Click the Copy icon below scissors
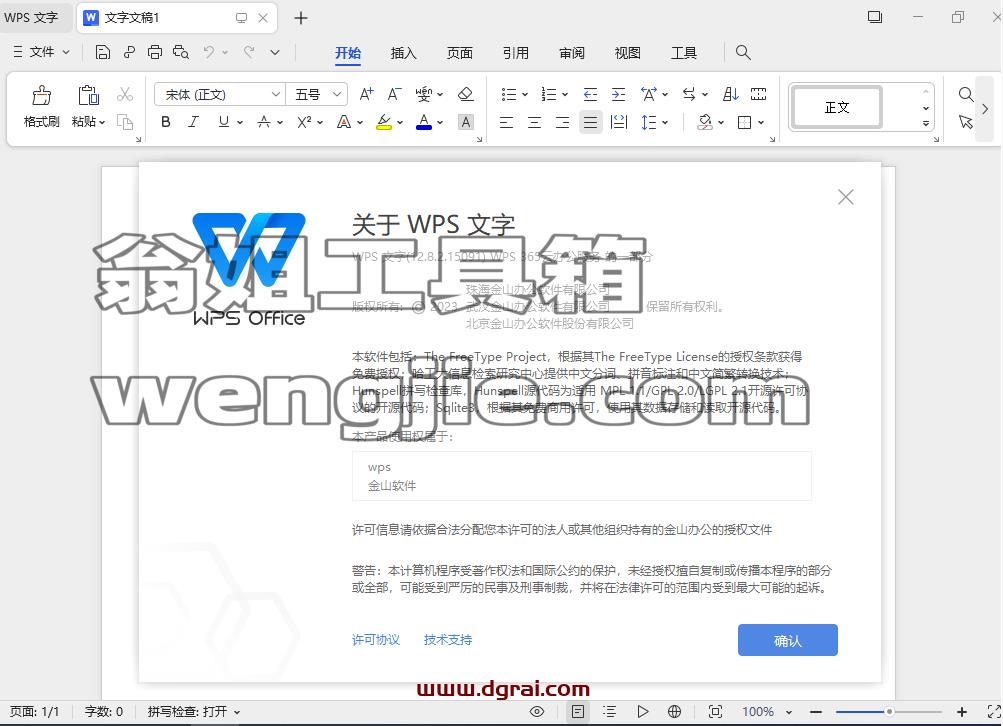1003x726 pixels. [x=125, y=122]
